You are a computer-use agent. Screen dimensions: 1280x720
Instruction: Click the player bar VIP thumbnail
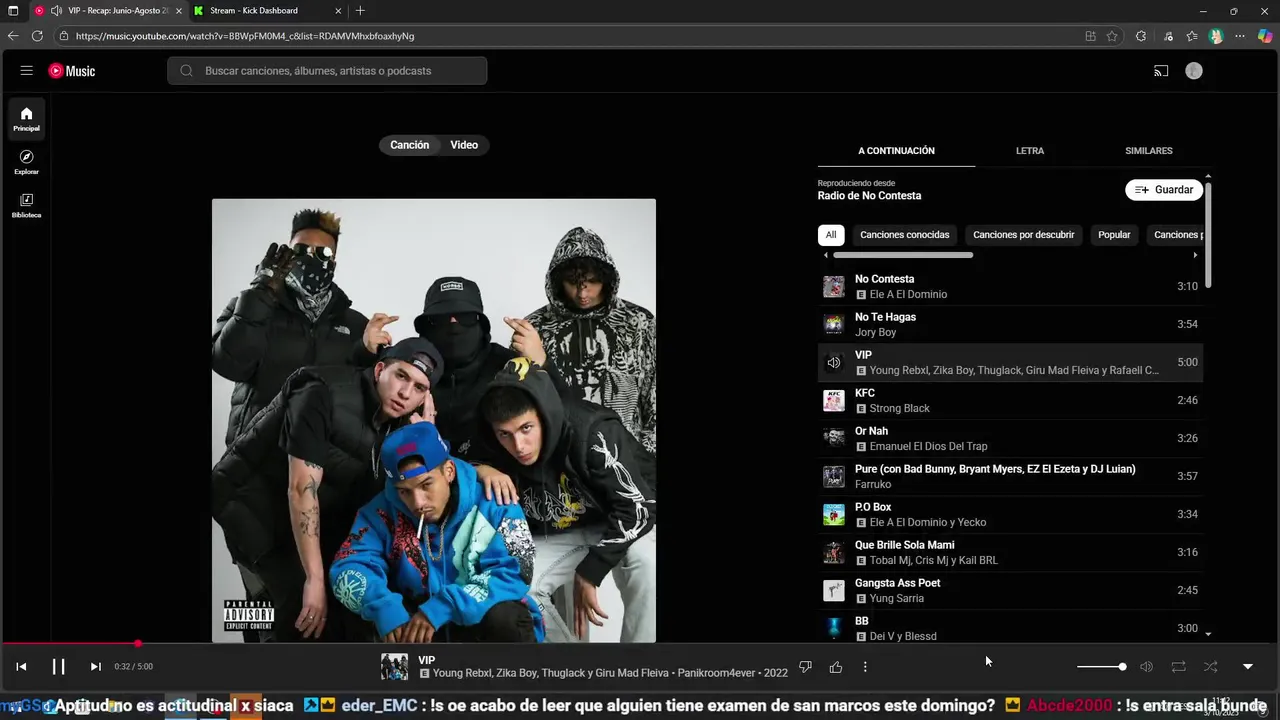click(x=394, y=667)
